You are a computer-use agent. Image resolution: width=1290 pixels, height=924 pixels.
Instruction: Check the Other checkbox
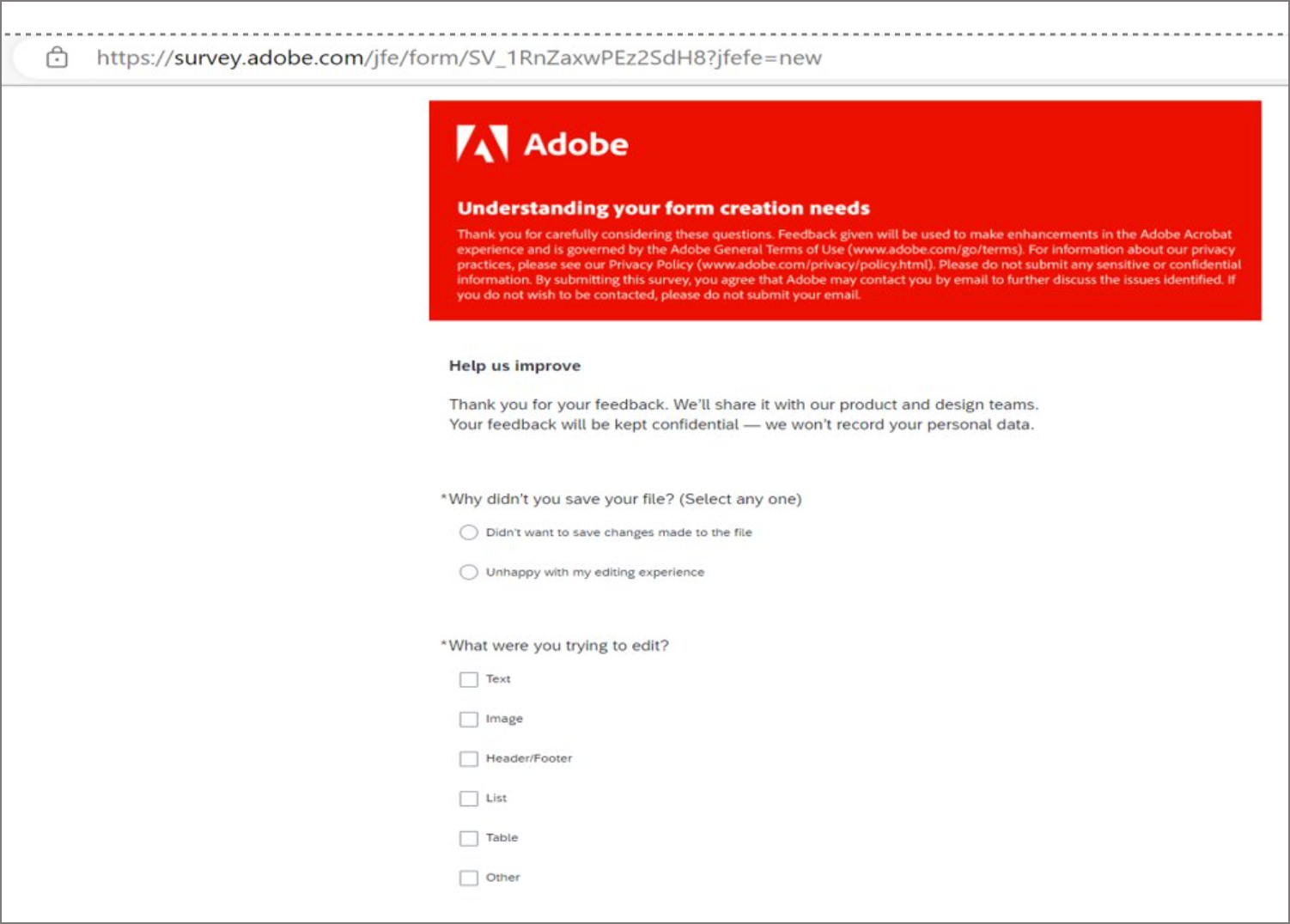pyautogui.click(x=468, y=878)
